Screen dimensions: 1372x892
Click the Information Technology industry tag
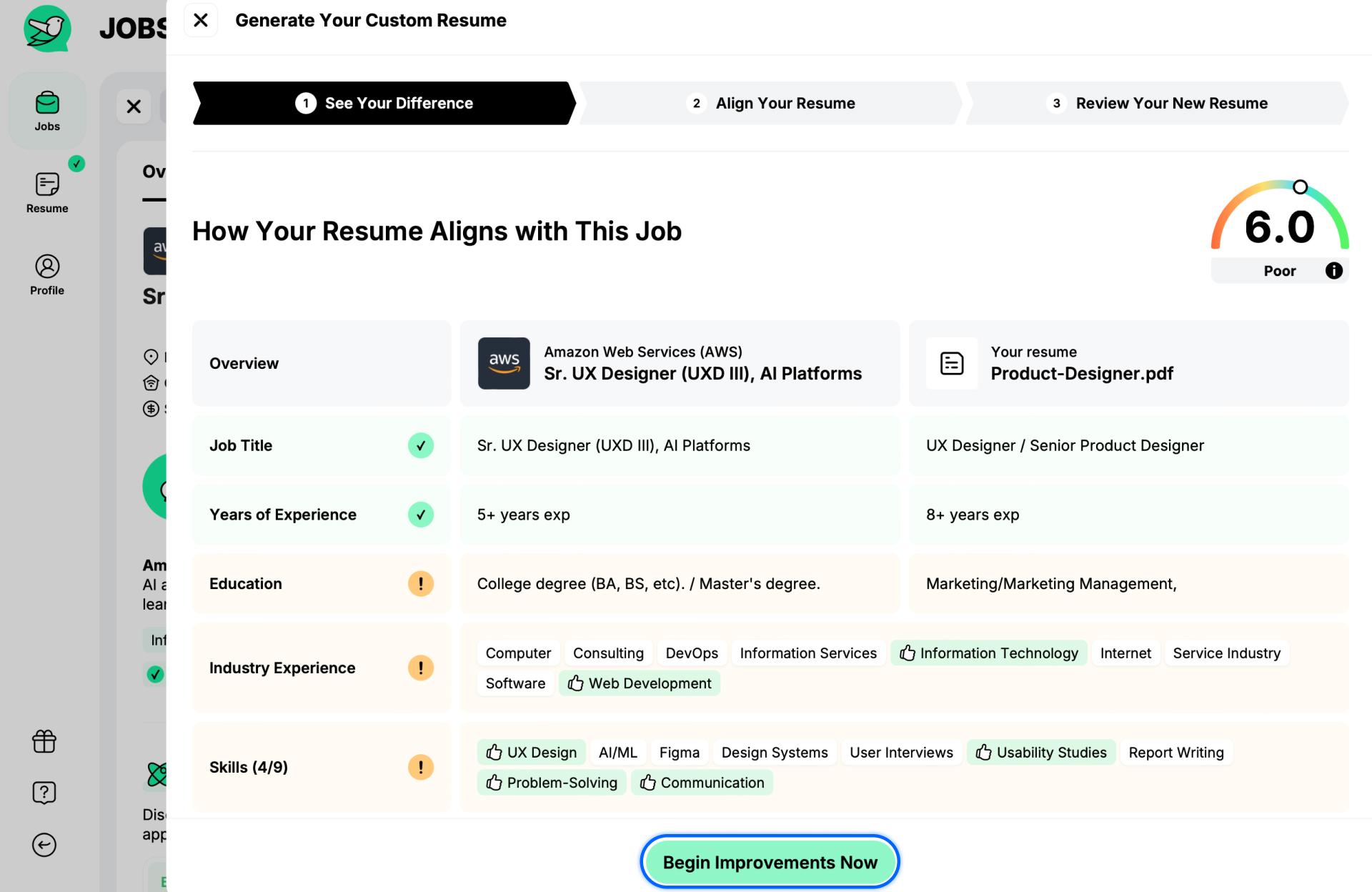[990, 653]
